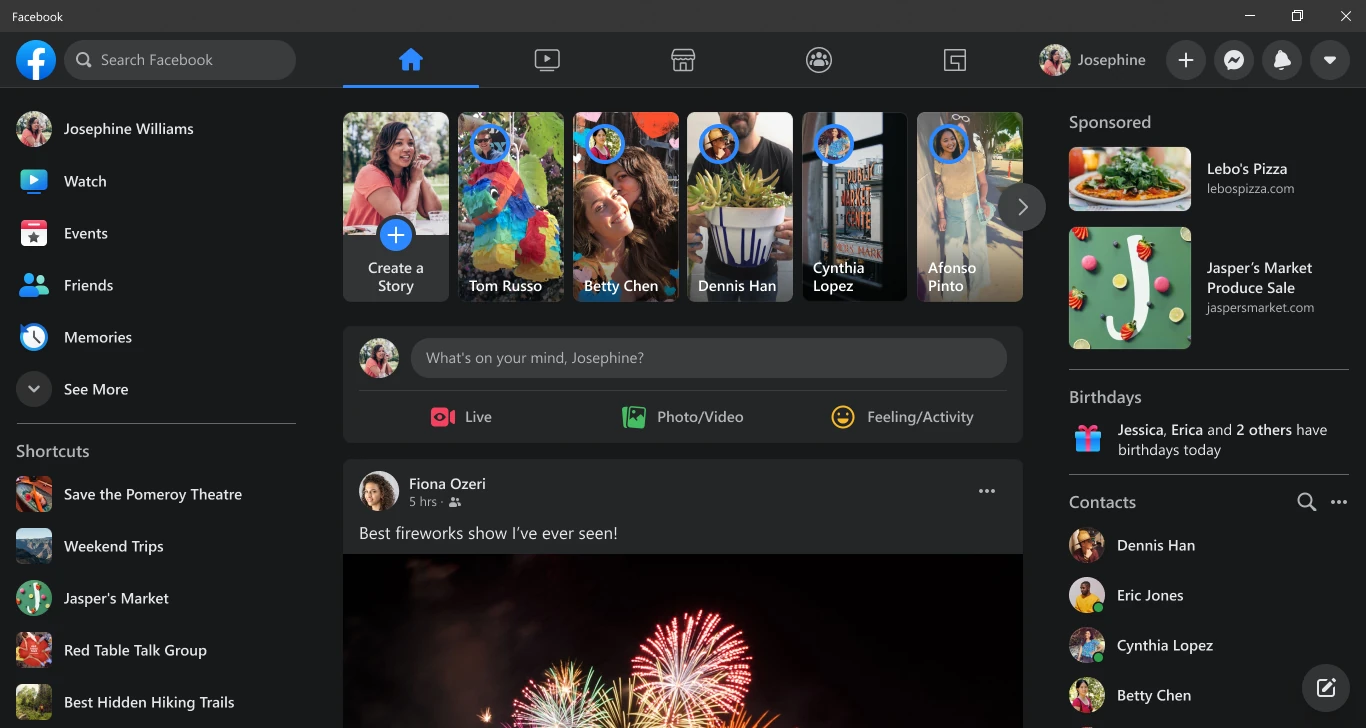The height and width of the screenshot is (728, 1366).
Task: Open the Lebo's Pizza ad
Action: pyautogui.click(x=1209, y=179)
